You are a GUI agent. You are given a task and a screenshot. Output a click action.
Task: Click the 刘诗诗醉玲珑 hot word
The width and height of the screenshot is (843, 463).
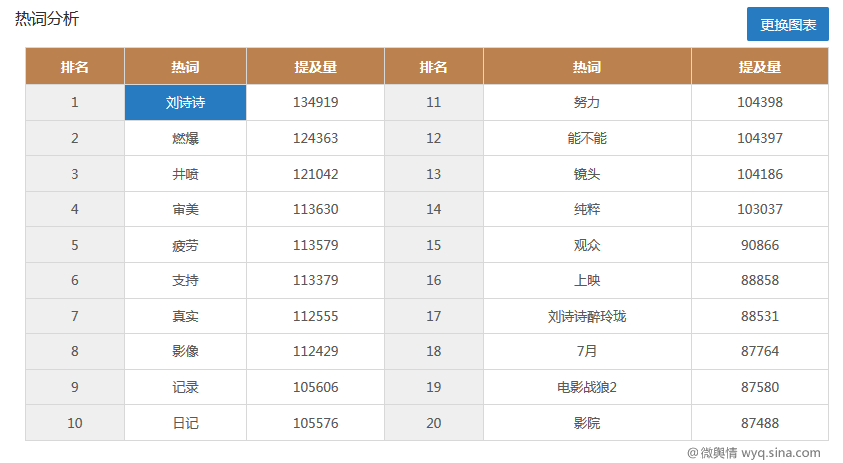point(587,316)
